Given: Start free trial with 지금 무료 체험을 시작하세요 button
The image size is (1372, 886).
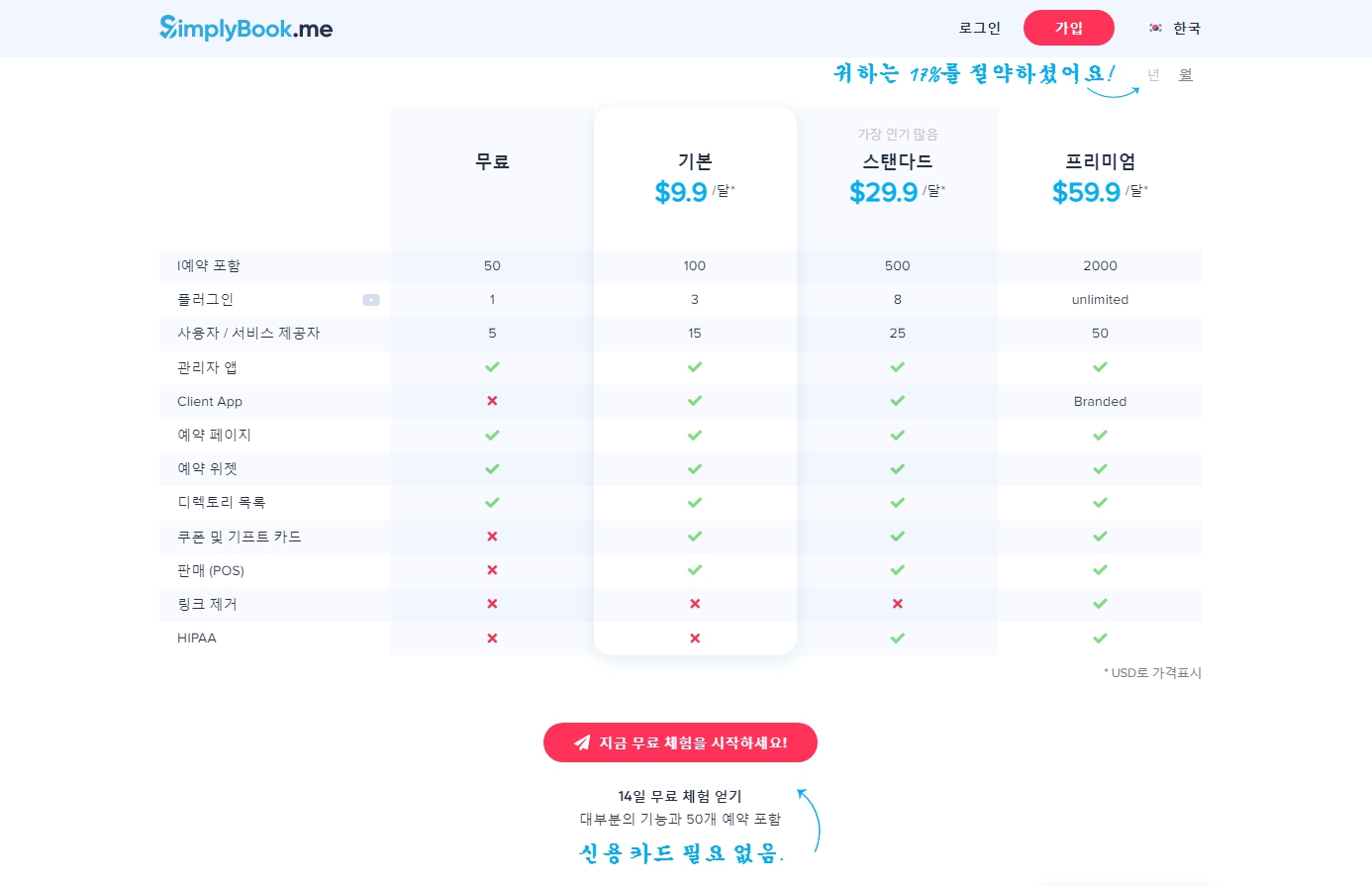Looking at the screenshot, I should pos(680,742).
